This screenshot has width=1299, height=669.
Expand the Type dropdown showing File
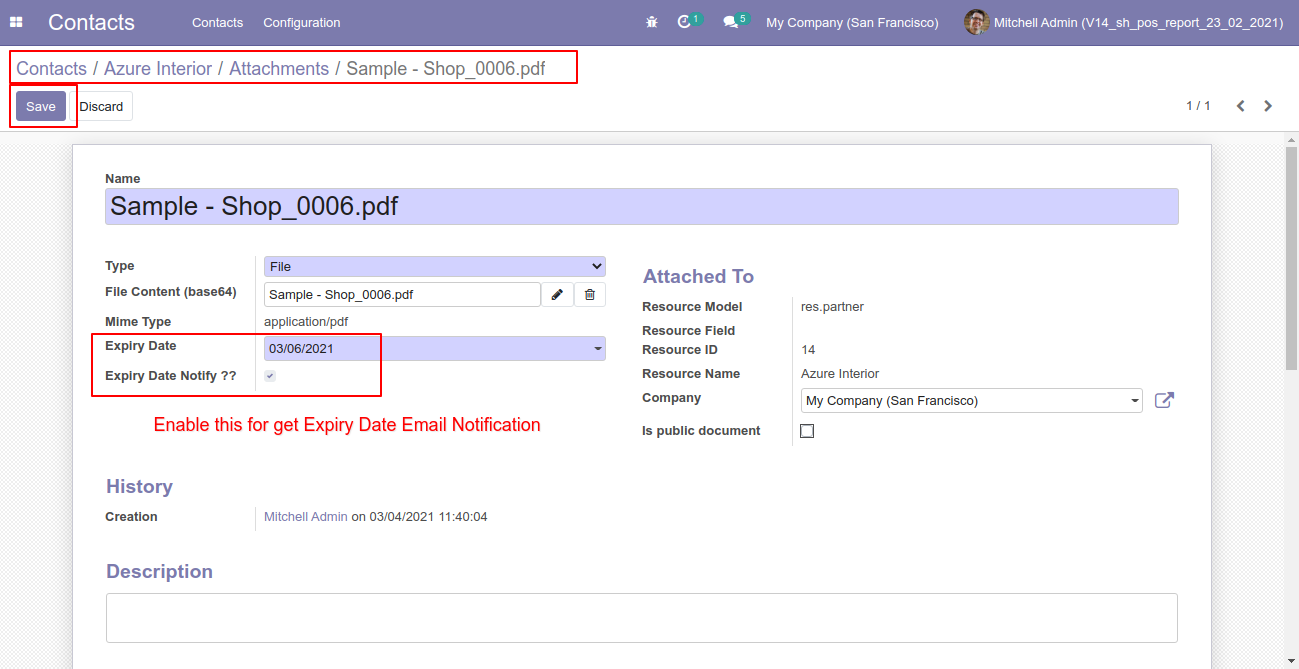[434, 266]
